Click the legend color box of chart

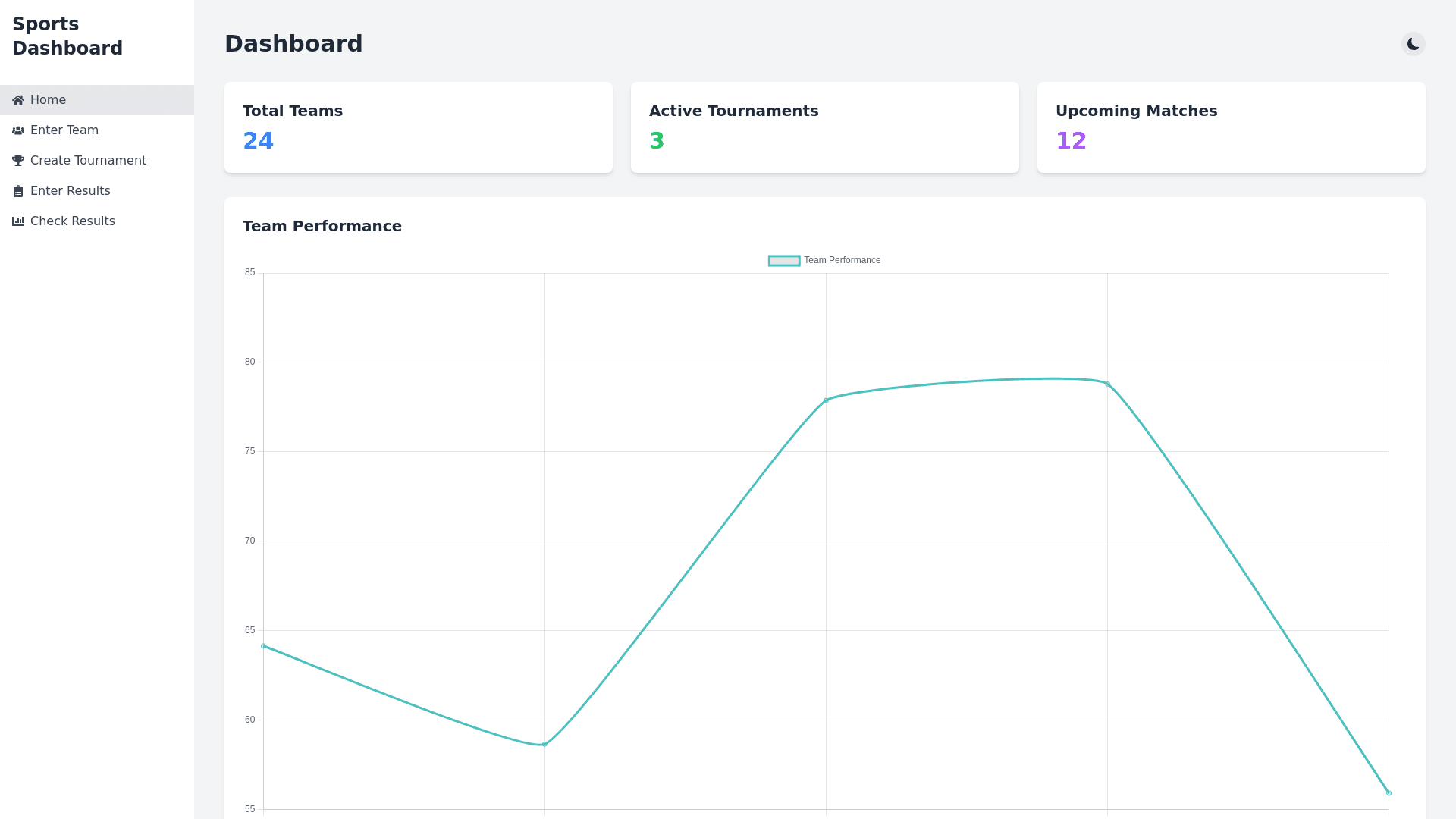[x=784, y=261]
